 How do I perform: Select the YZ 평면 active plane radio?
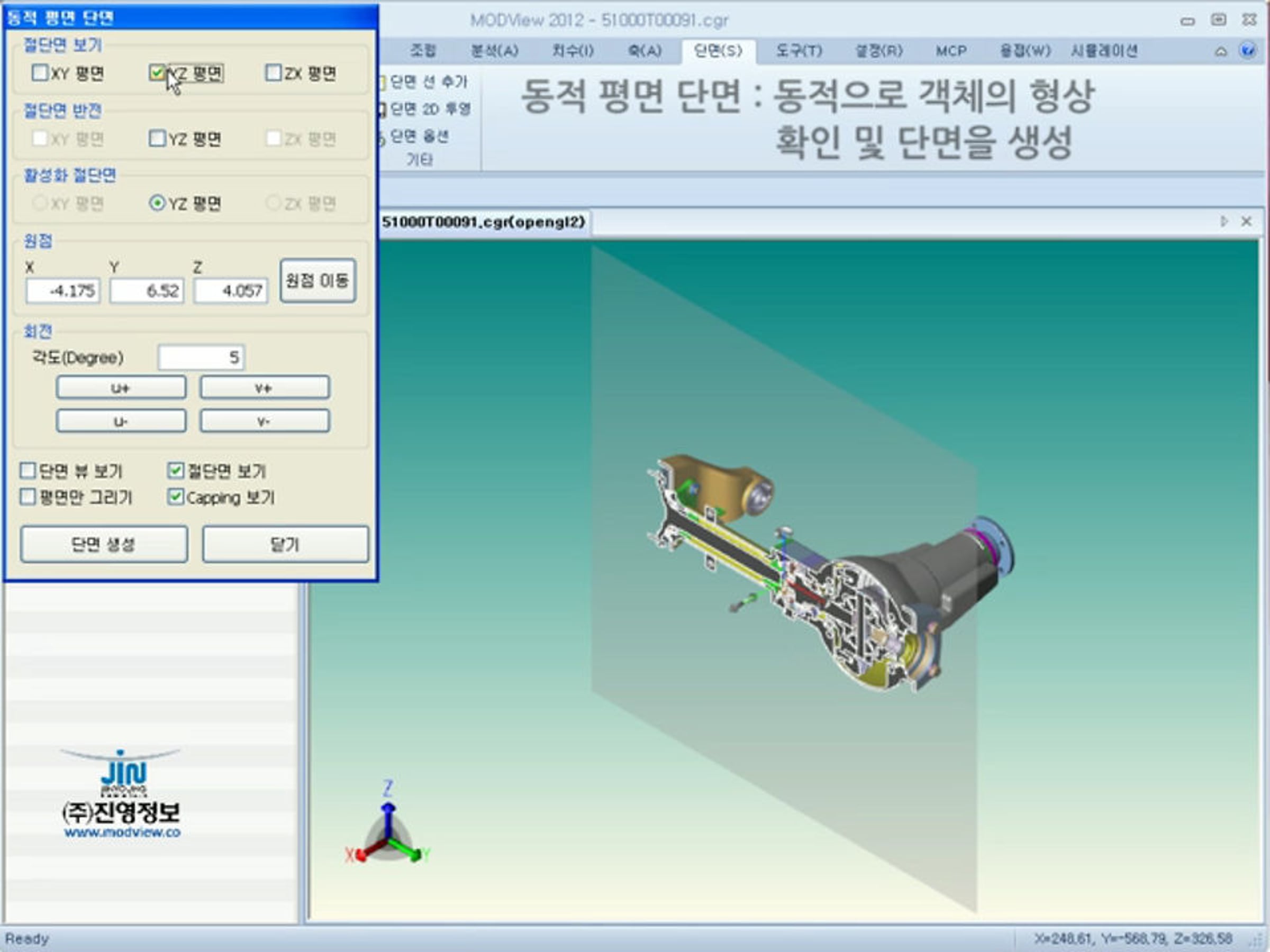(157, 203)
